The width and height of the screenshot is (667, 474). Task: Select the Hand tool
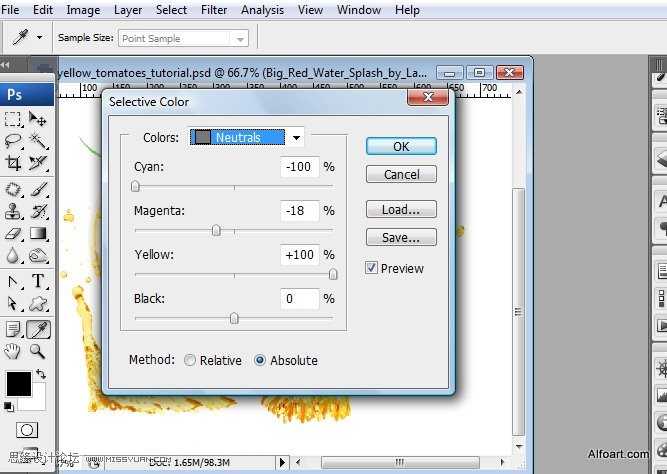tap(13, 351)
